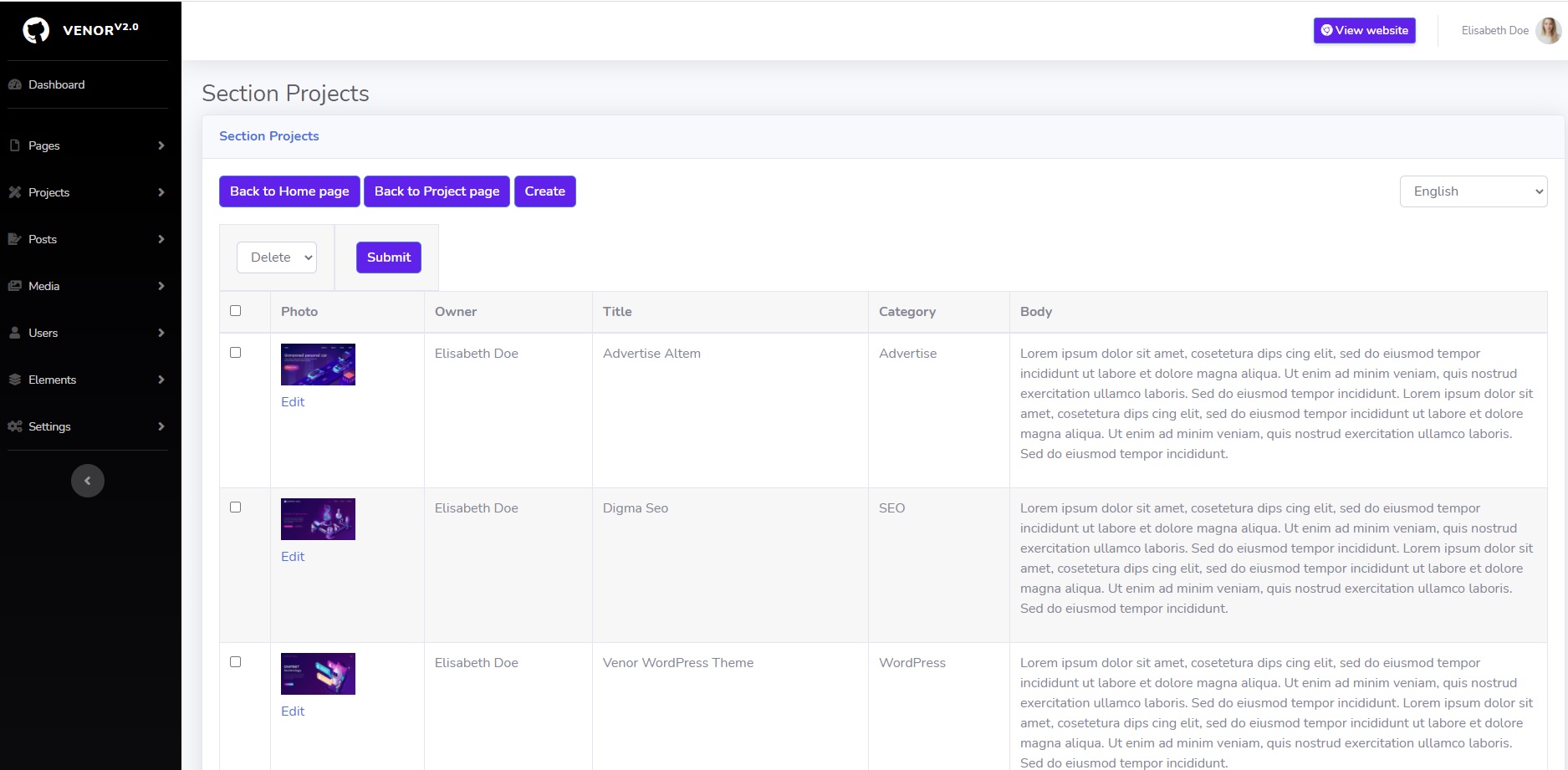The image size is (1568, 770).
Task: Click the Media images icon in sidebar
Action: pyautogui.click(x=15, y=286)
